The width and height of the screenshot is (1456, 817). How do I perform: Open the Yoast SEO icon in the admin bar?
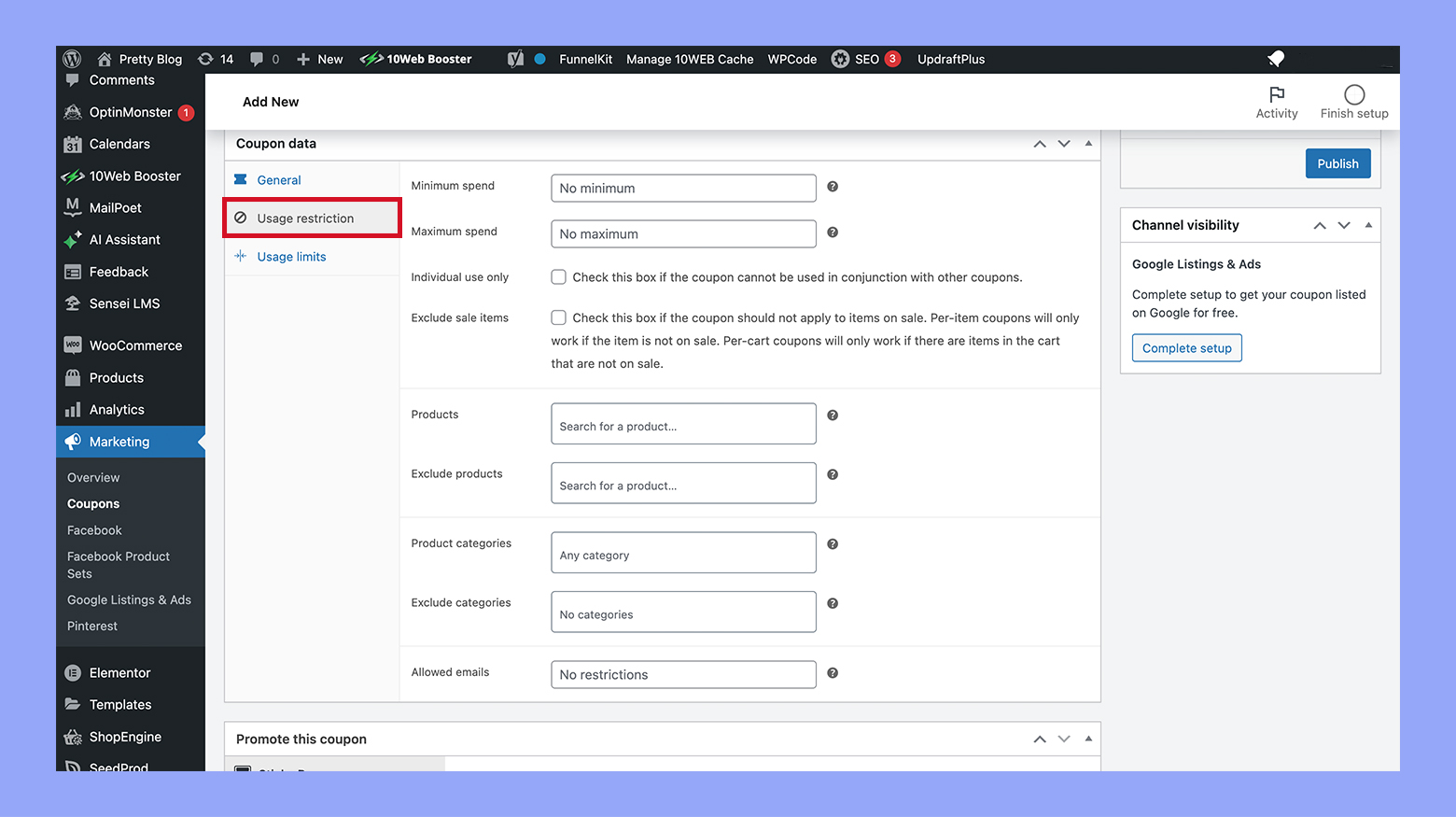coord(515,59)
